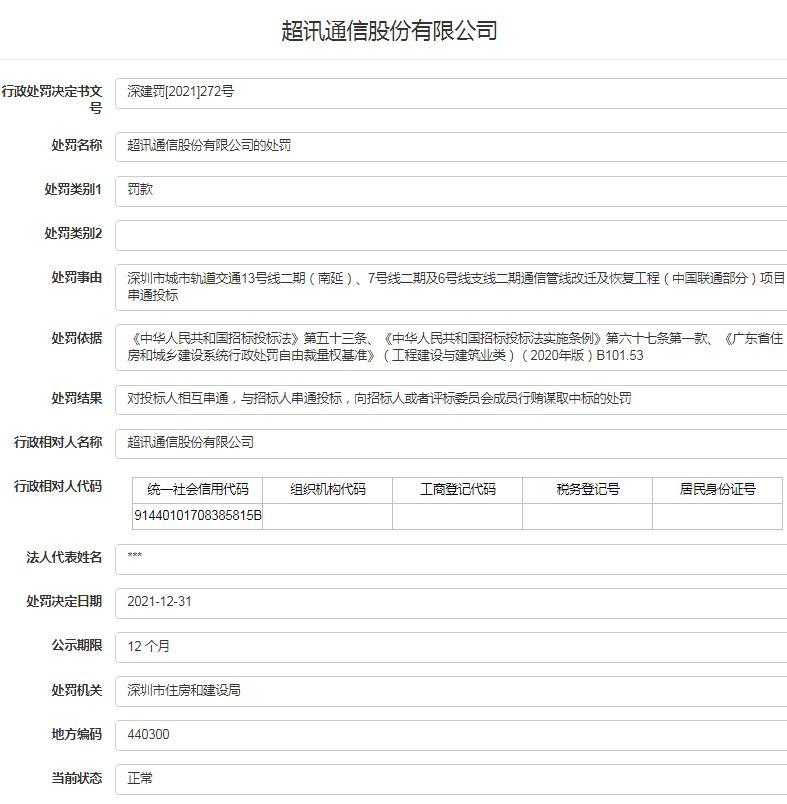Click the 处罚类别1 field showing 罚款
Viewport: 787px width, 804px height.
(x=451, y=191)
